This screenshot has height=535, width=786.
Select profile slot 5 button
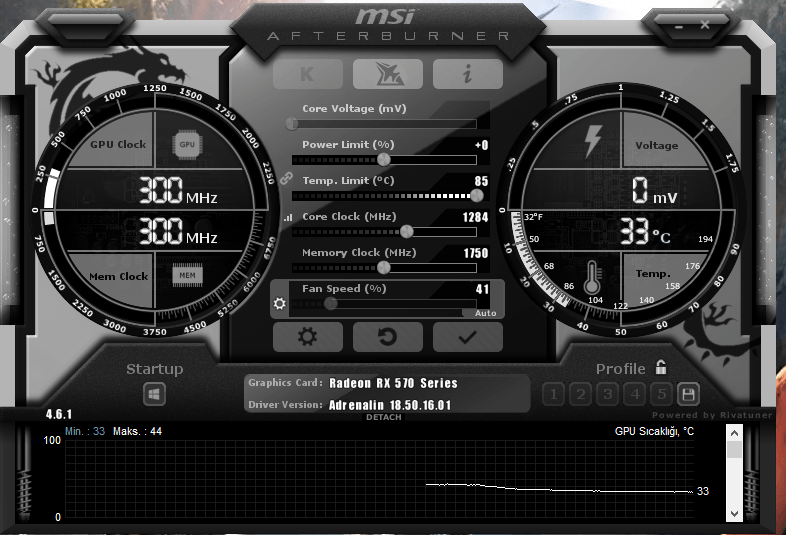[662, 395]
